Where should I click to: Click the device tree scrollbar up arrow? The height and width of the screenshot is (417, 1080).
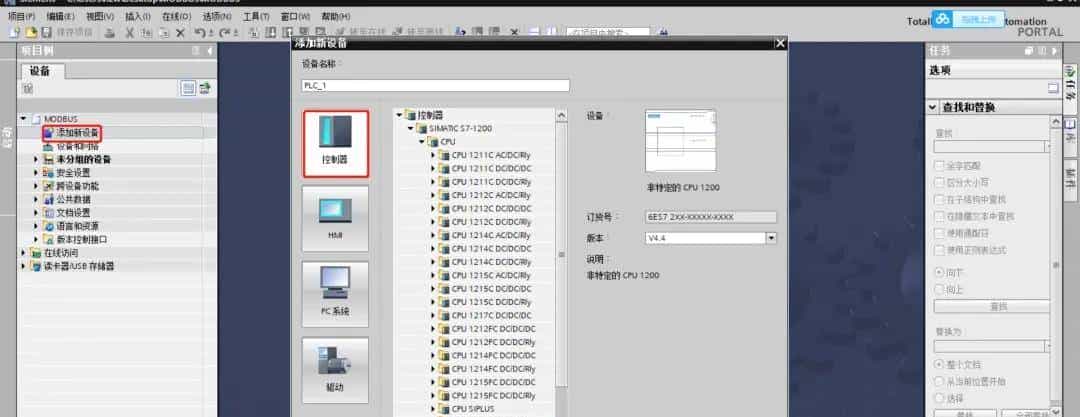pyautogui.click(x=561, y=116)
